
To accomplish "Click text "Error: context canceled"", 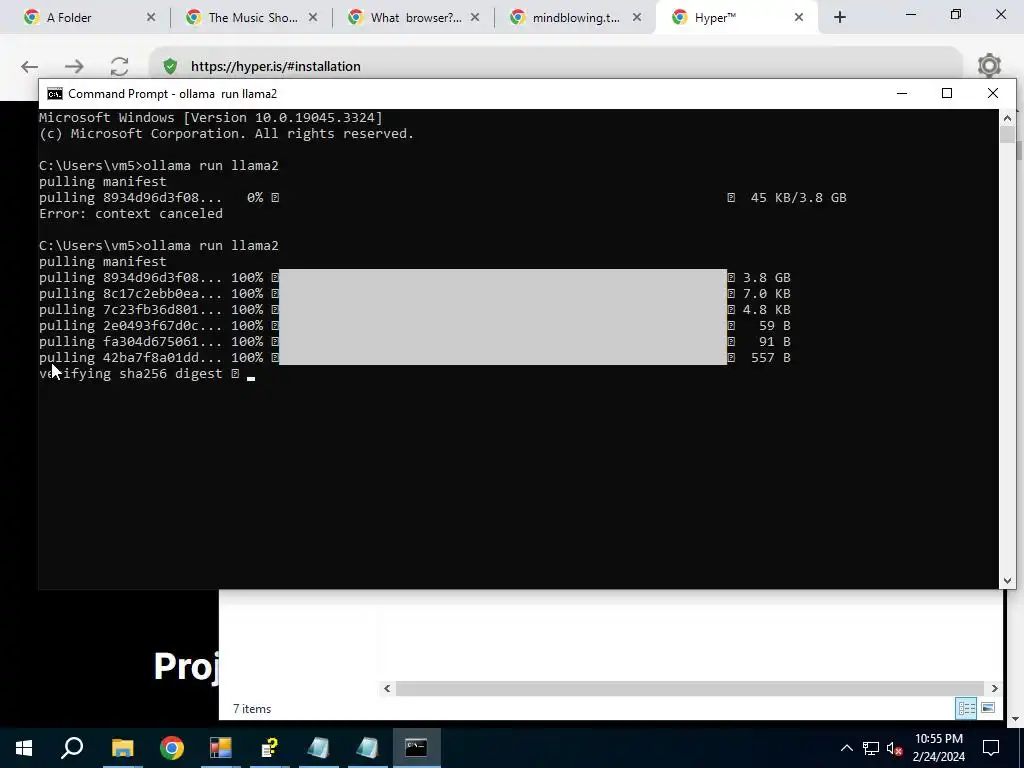I will coord(131,214).
